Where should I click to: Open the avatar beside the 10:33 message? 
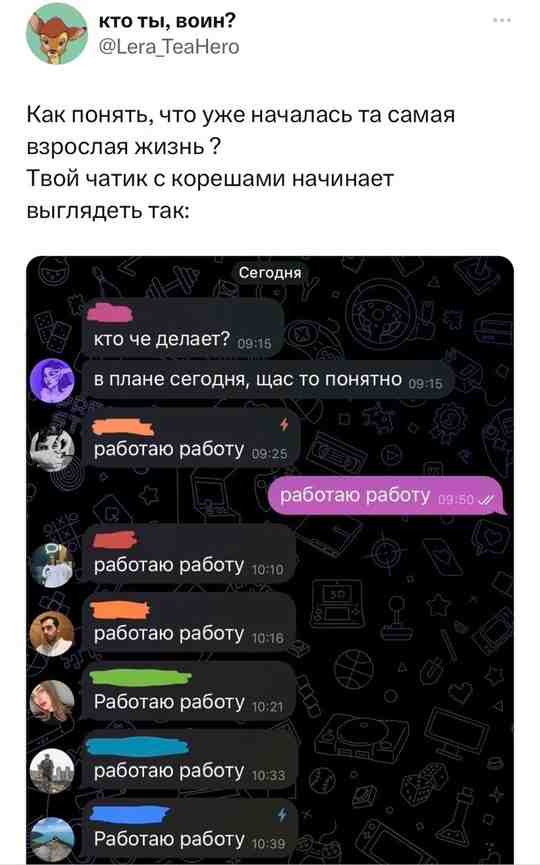52,771
